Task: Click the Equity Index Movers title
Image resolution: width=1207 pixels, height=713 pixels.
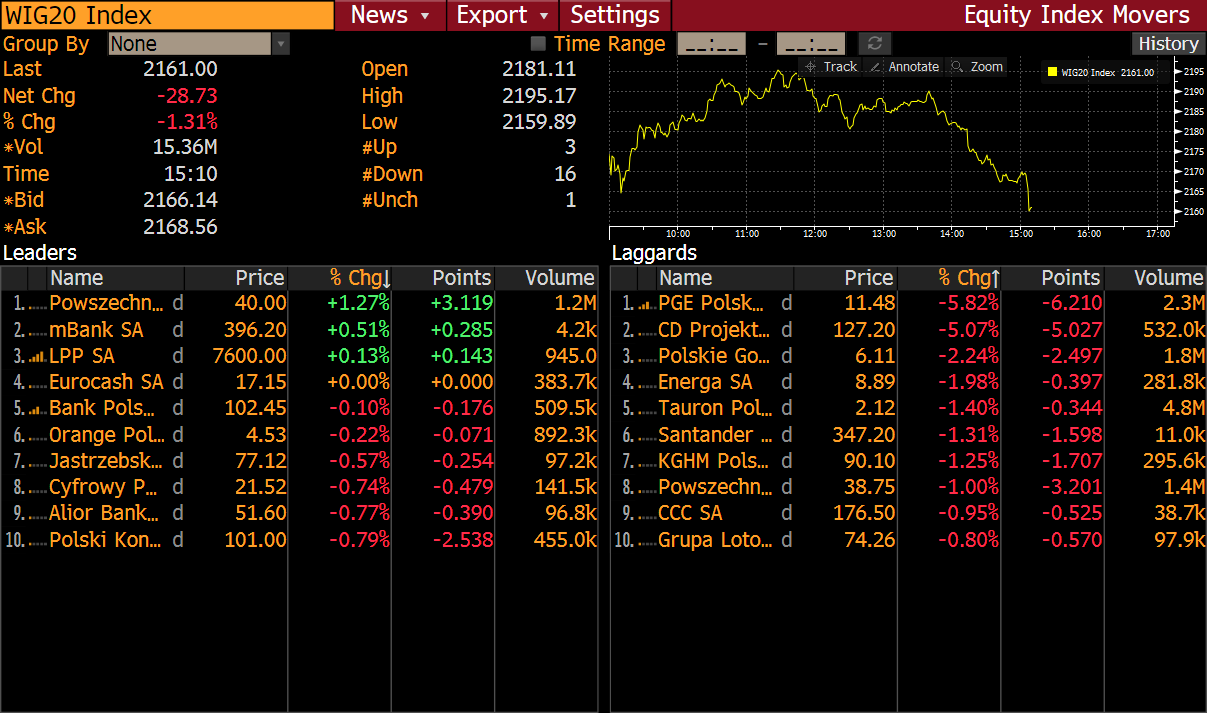Action: [x=1077, y=15]
